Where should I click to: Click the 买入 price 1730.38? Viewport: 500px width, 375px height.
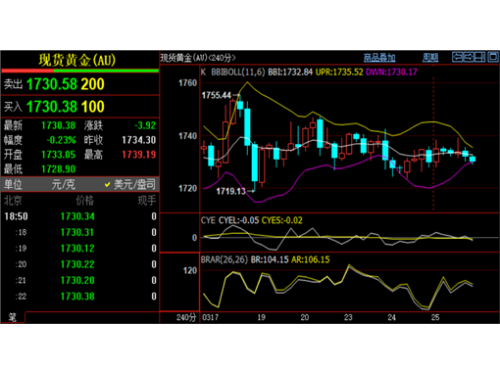pyautogui.click(x=52, y=107)
